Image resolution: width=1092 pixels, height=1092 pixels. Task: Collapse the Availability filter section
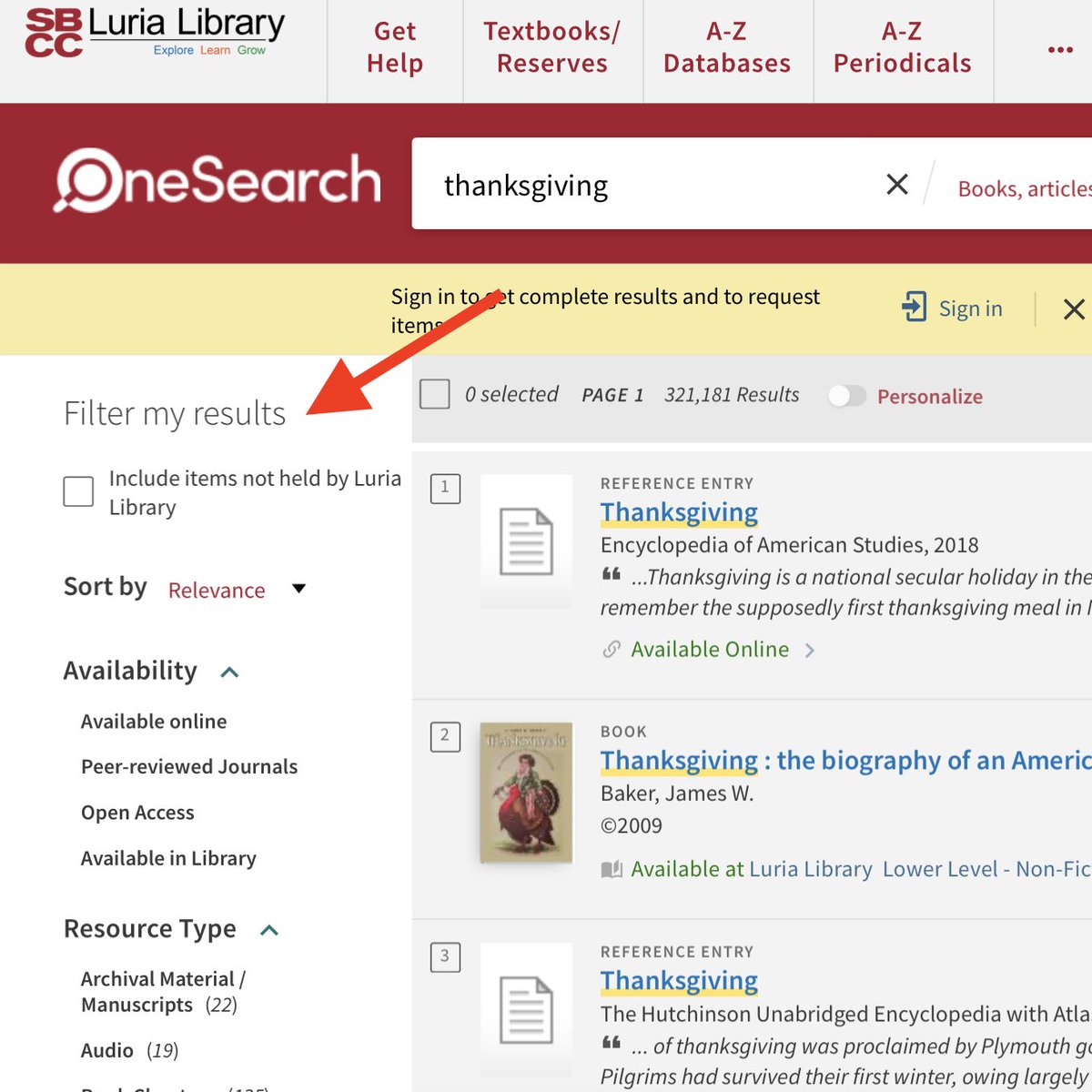(230, 672)
